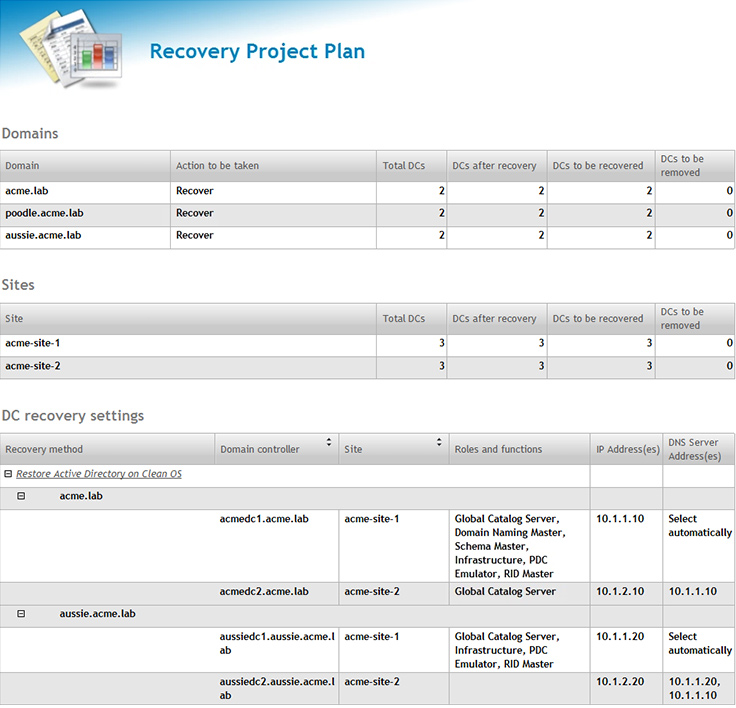The width and height of the screenshot is (736, 708).
Task: Click the Action to be taken column header
Action: point(273,166)
